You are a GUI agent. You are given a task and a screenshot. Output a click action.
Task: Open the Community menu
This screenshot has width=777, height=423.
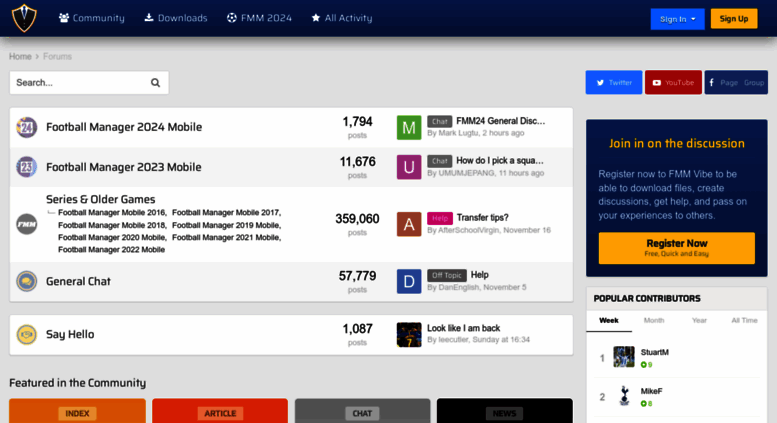92,18
